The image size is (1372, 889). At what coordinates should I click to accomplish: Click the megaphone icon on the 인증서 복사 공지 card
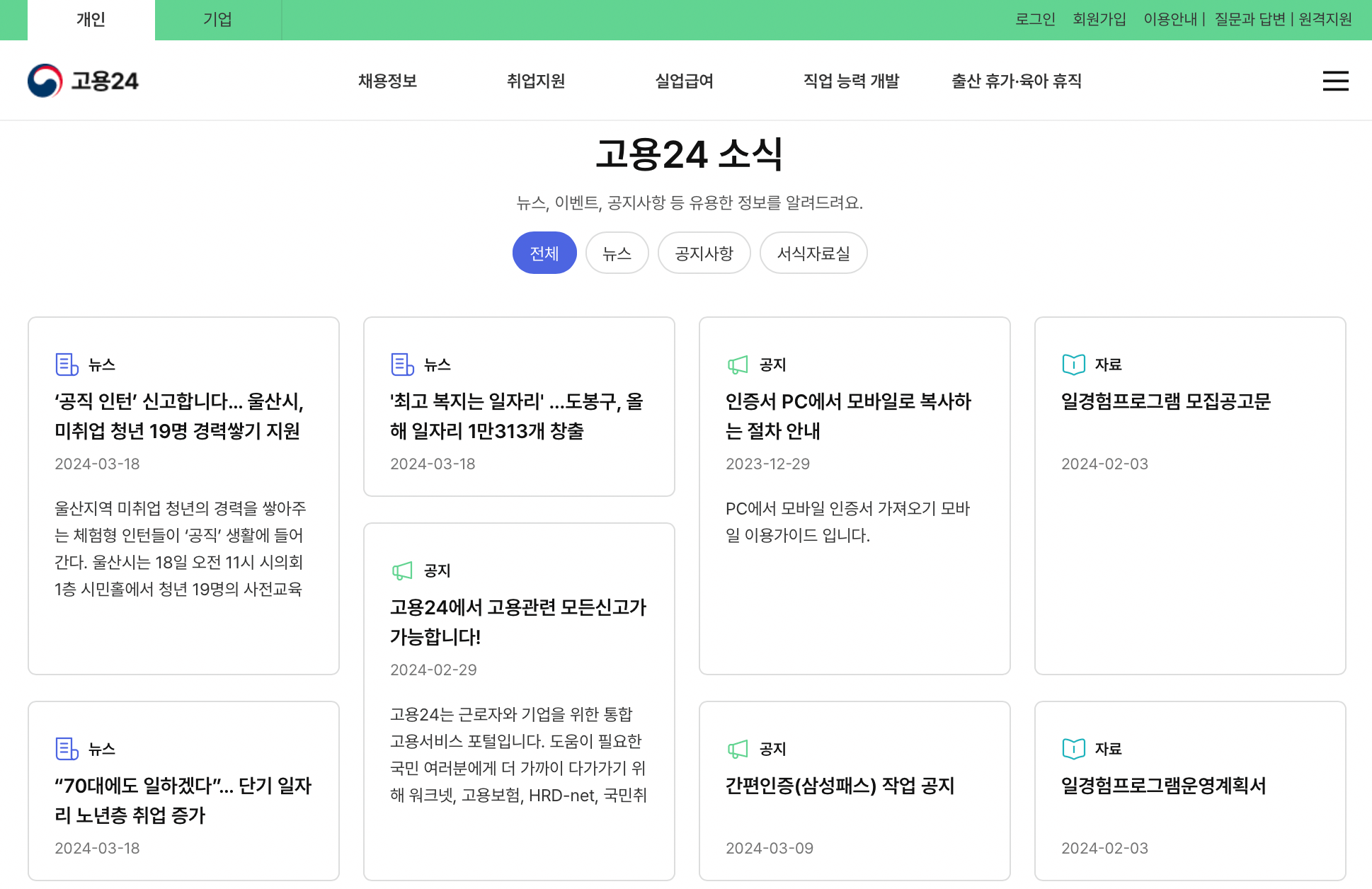pos(738,364)
